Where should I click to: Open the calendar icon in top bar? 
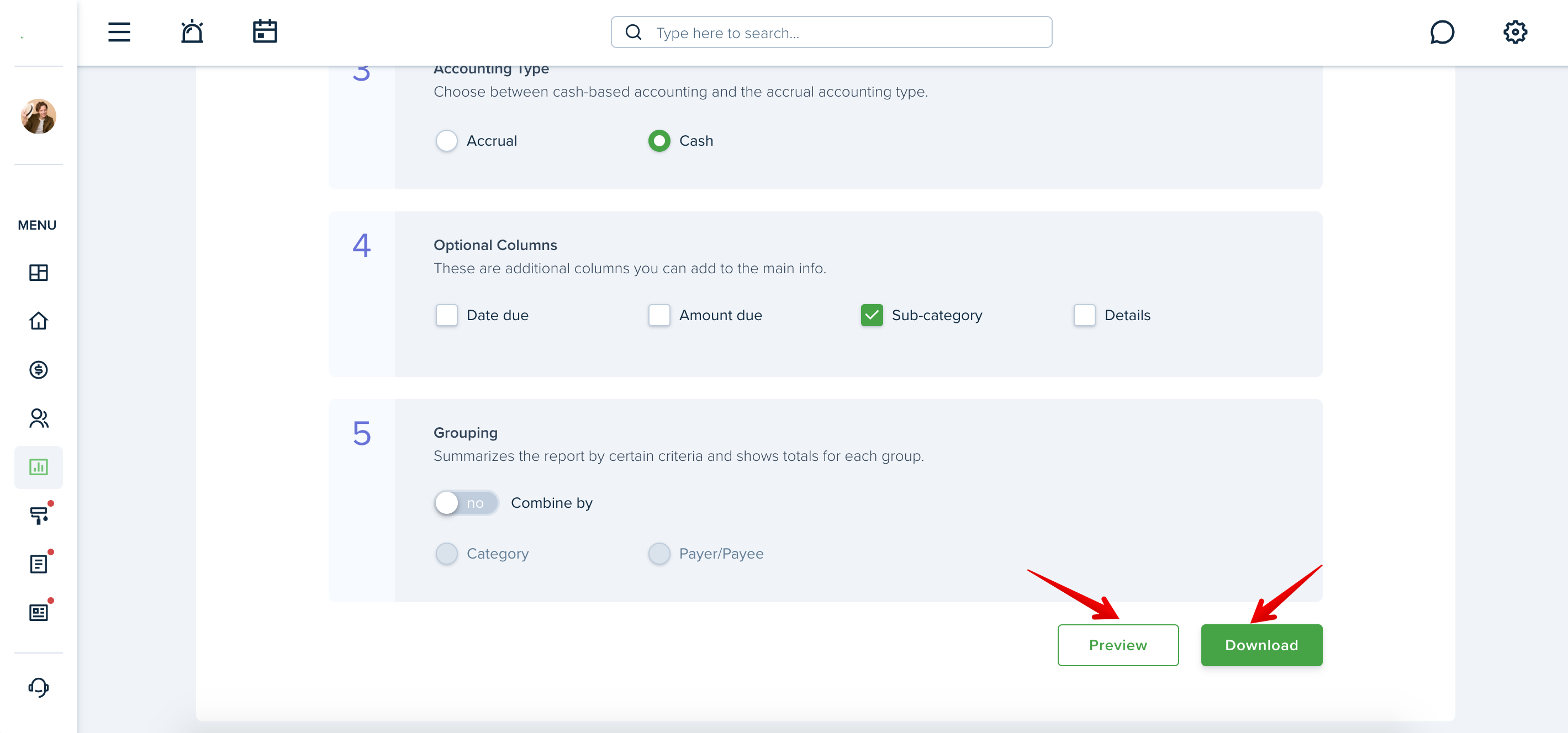coord(265,31)
